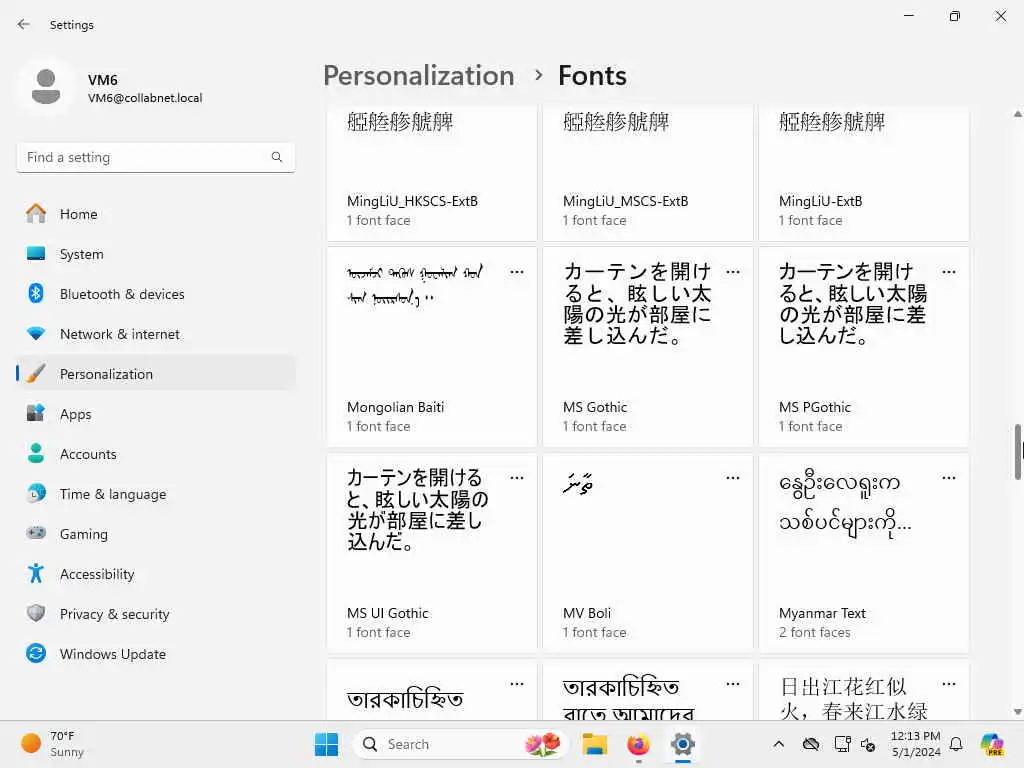Screen dimensions: 1024x768
Task: Click the Gaming controller icon
Action: coord(36,533)
